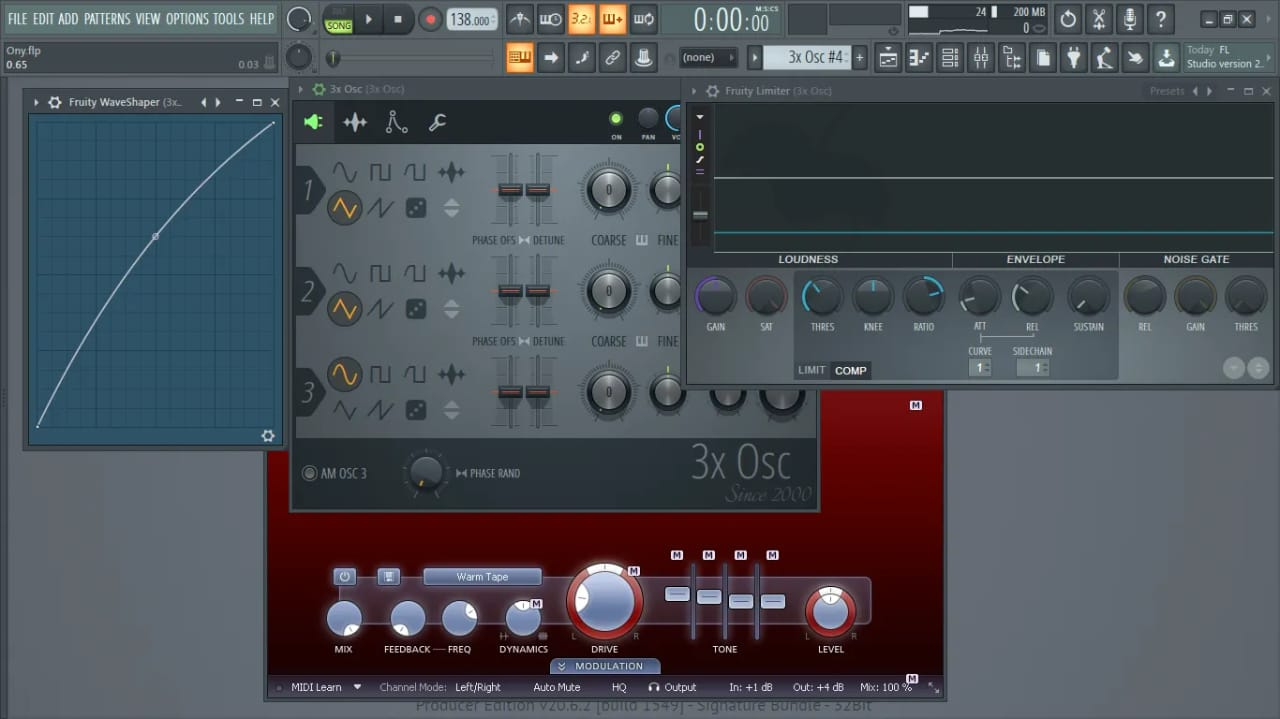Click the MIDI Learn dropdown arrow

click(357, 687)
